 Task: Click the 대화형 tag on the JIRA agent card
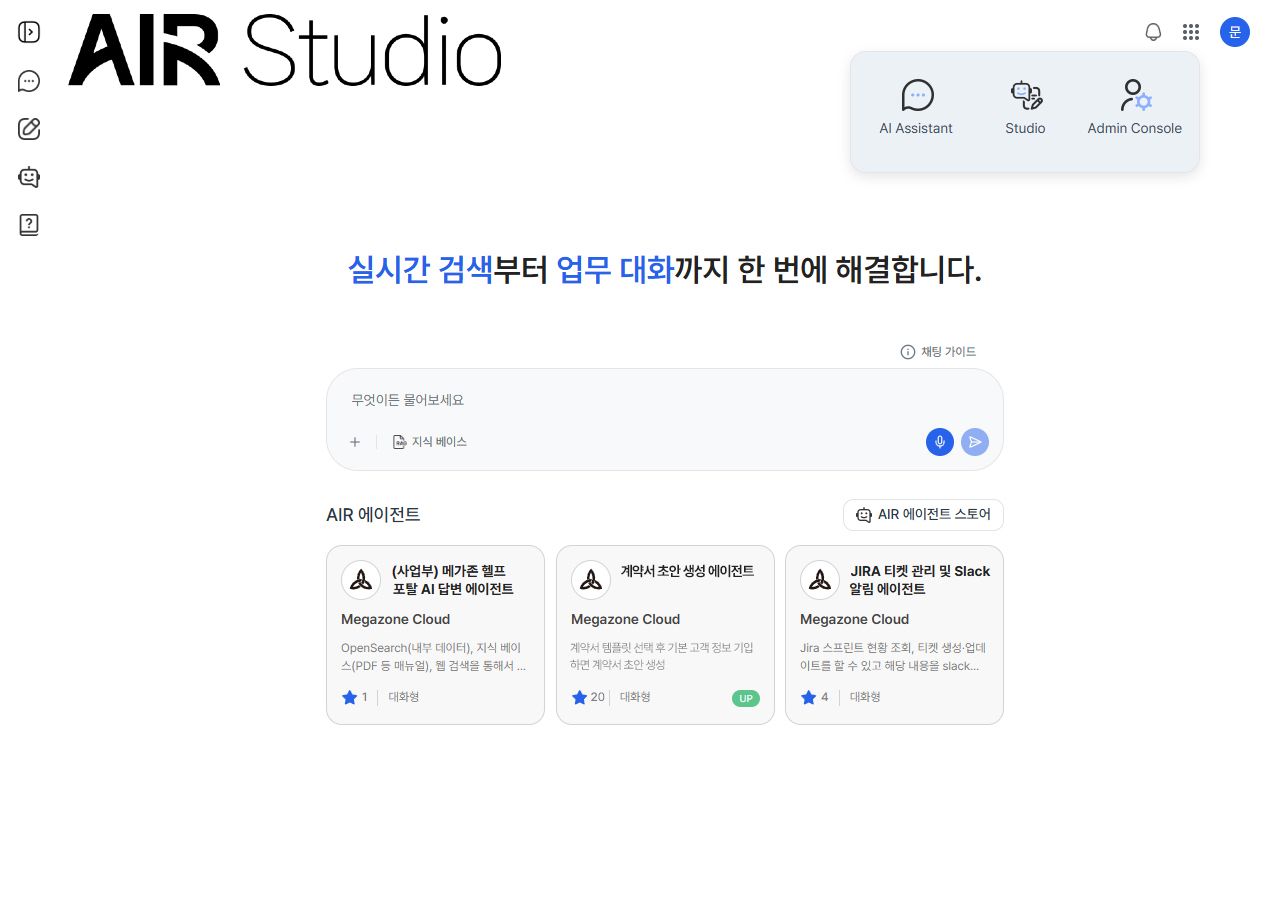pyautogui.click(x=865, y=697)
